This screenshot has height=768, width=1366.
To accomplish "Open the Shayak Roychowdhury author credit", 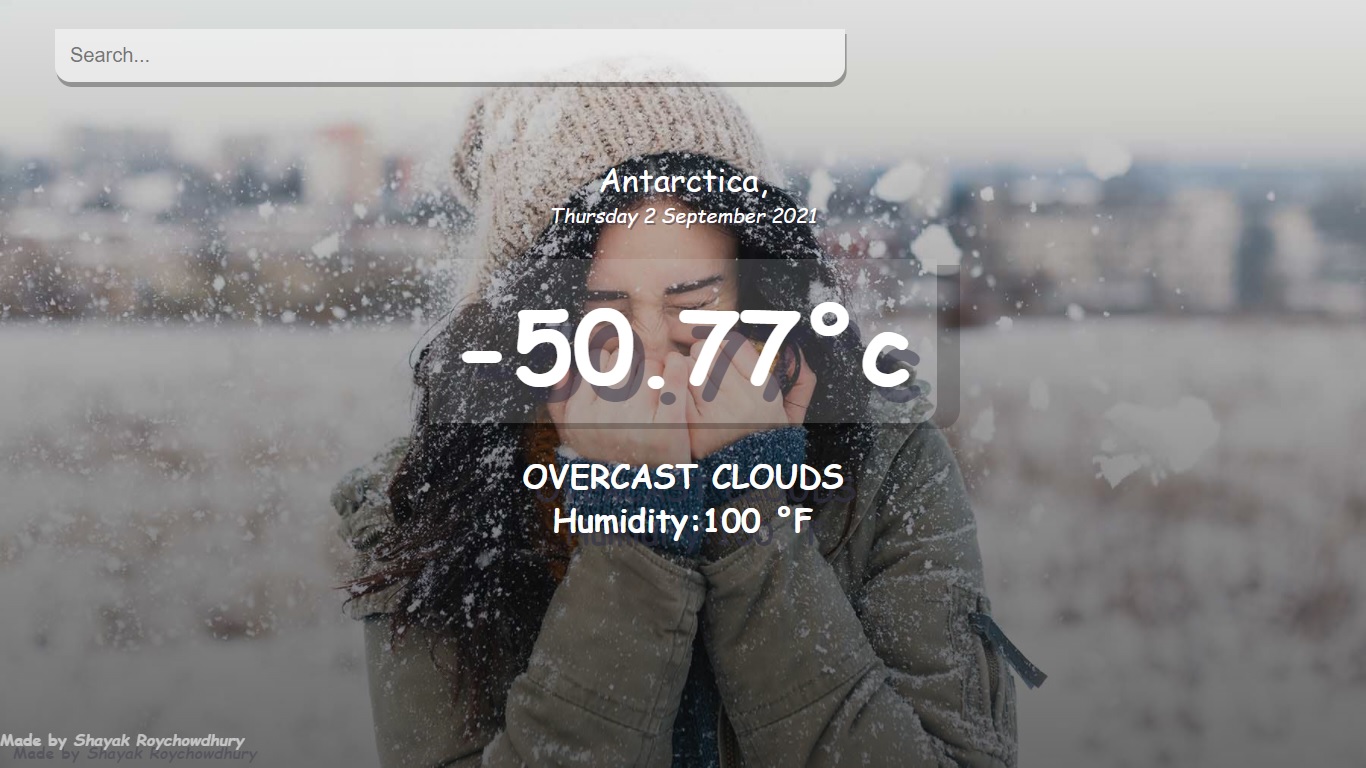I will tap(159, 741).
